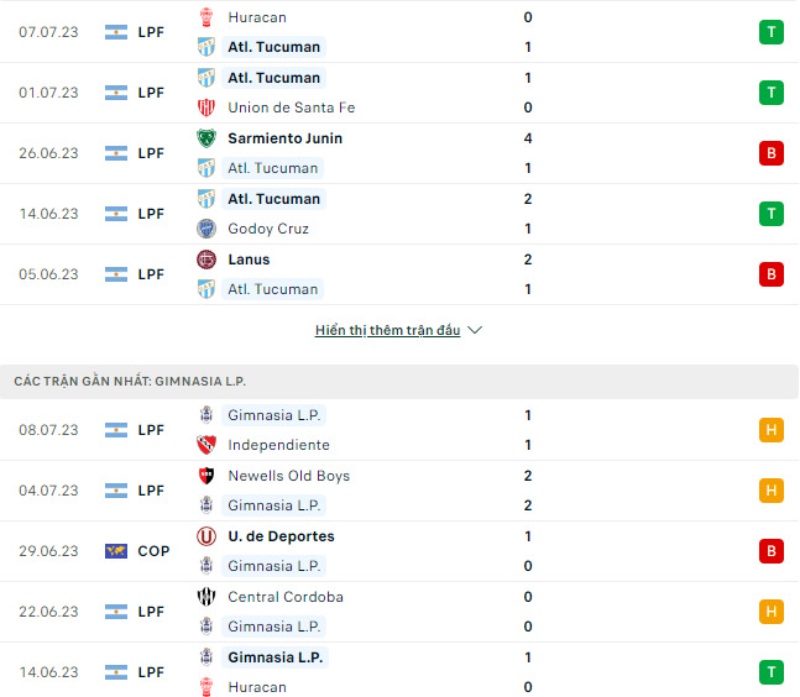The width and height of the screenshot is (800, 697).
Task: Click Hiển thị thêm trận đấu to show more matches
Action: point(390,330)
